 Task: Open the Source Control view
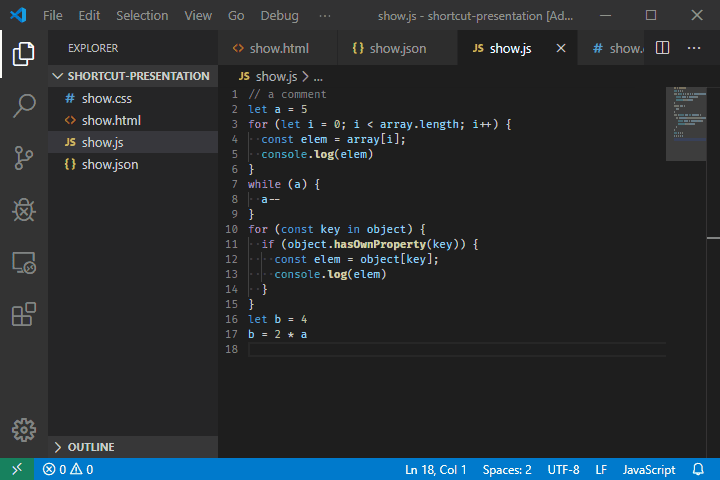[x=24, y=156]
